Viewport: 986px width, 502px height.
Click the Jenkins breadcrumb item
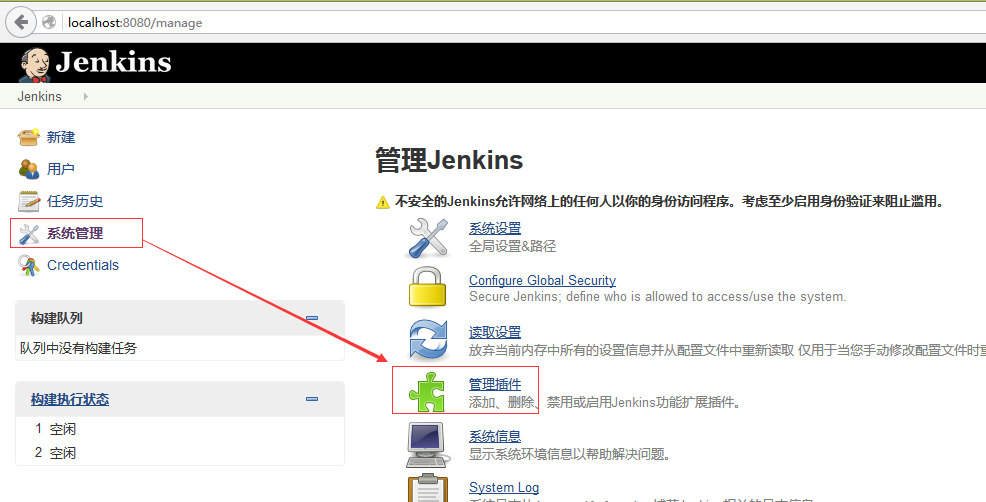(x=40, y=96)
